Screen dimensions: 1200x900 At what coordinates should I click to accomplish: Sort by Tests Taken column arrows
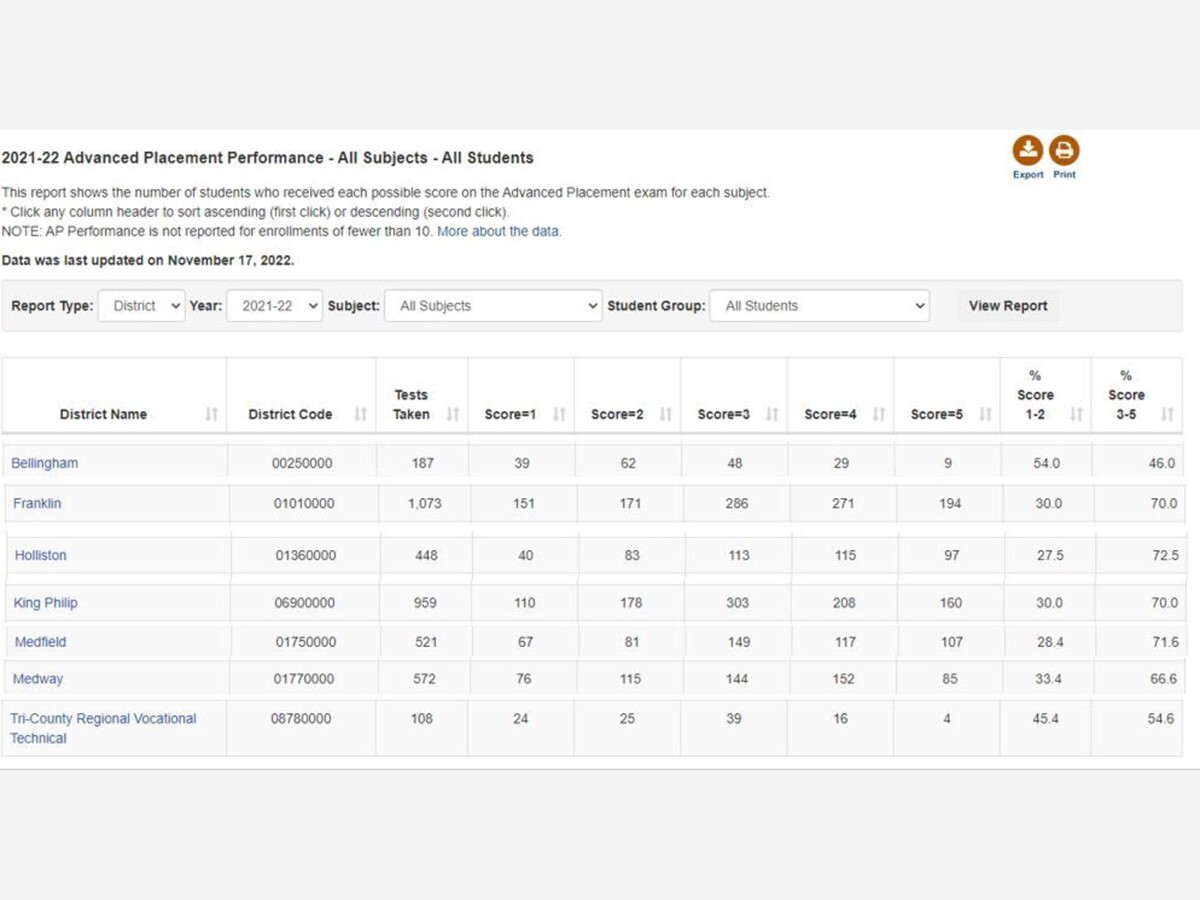click(x=453, y=414)
